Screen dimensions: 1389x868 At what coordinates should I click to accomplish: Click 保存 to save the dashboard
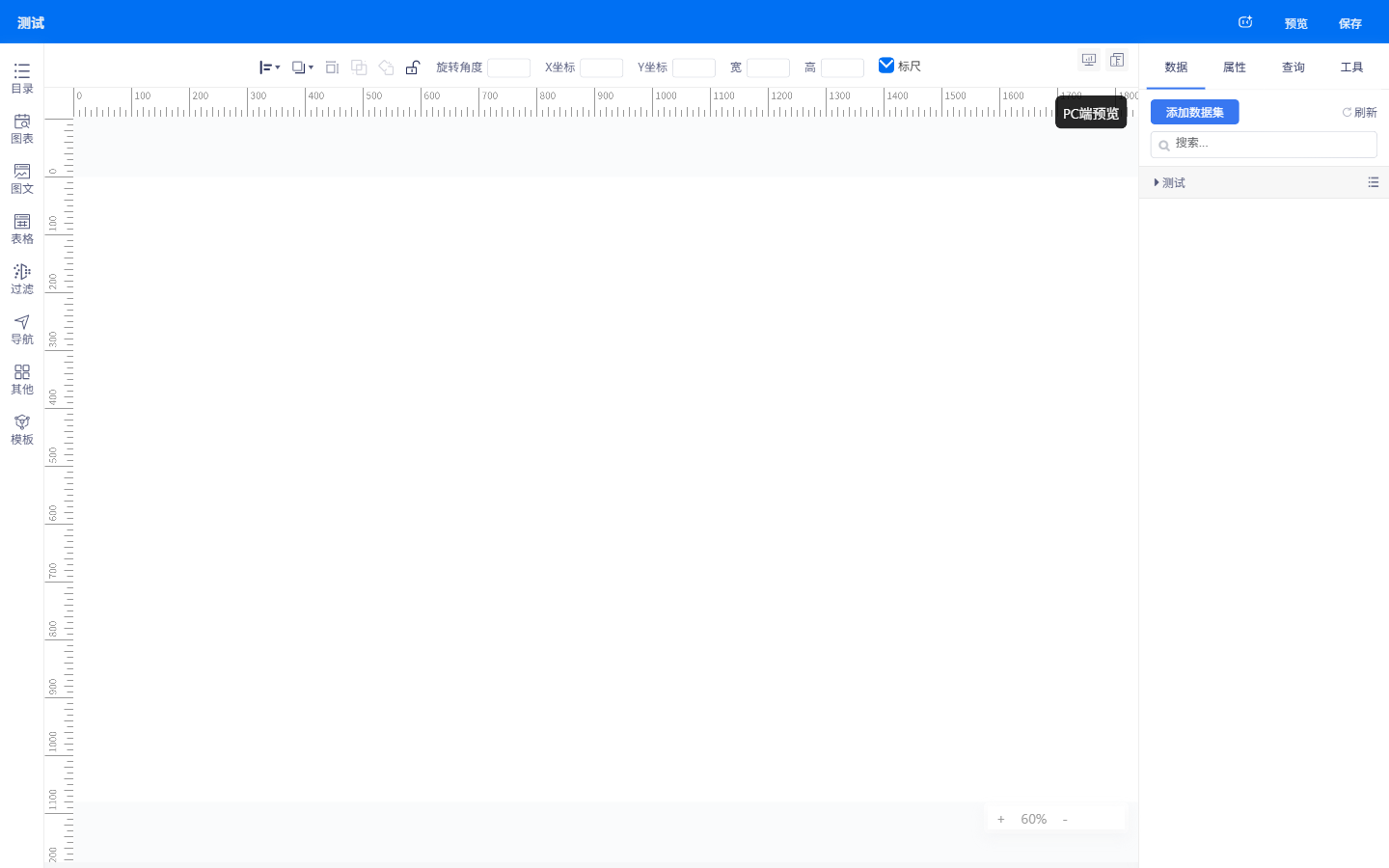click(1350, 23)
